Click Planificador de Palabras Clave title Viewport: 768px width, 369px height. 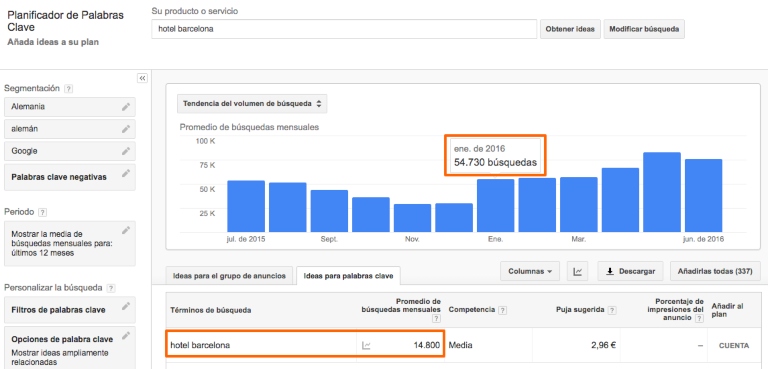65,21
